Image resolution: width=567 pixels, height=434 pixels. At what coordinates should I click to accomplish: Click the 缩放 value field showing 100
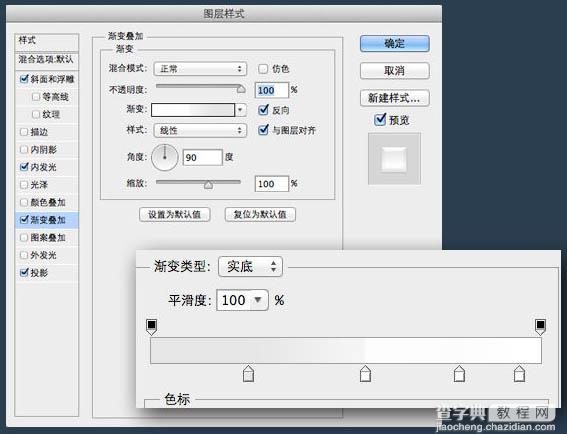272,184
